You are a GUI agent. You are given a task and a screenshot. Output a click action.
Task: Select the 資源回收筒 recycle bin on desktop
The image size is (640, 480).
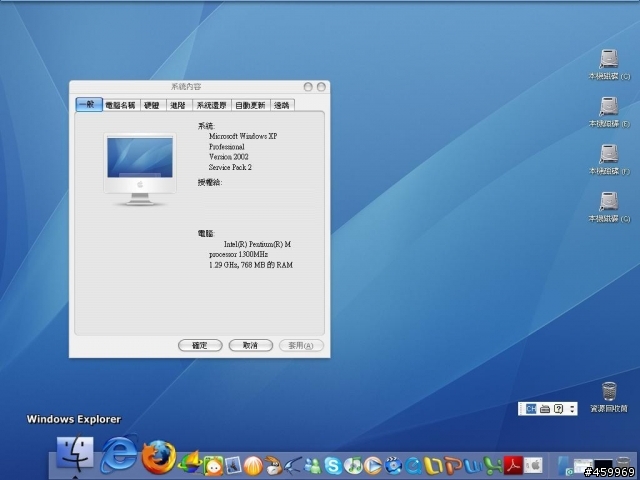coord(609,397)
